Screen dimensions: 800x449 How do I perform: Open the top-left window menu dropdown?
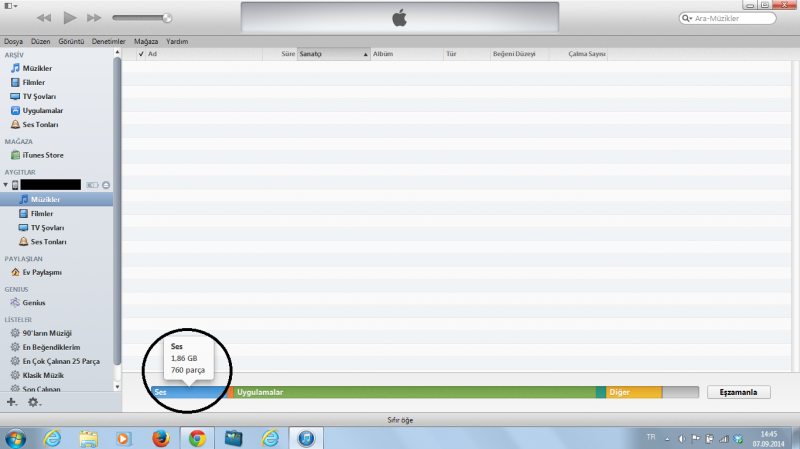11,6
